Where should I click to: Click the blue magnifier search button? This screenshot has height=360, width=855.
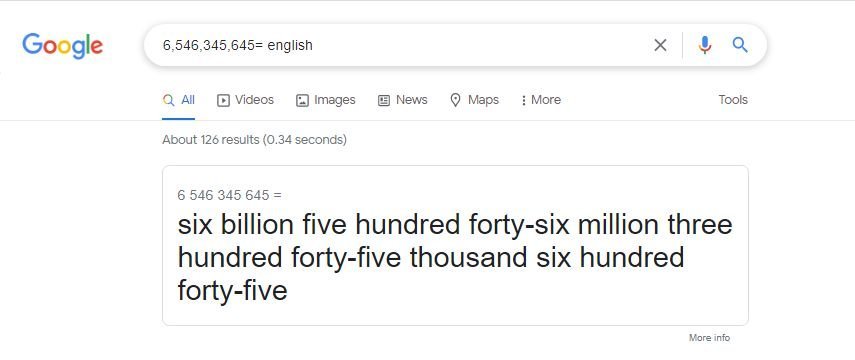coord(740,45)
